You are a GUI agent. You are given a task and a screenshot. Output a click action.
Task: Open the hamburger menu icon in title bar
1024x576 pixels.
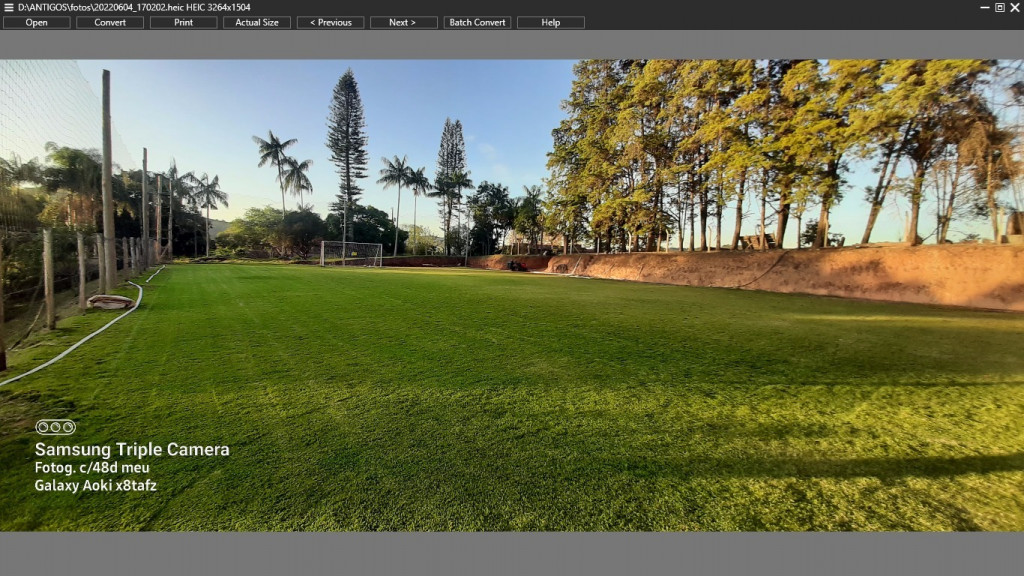tap(8, 7)
